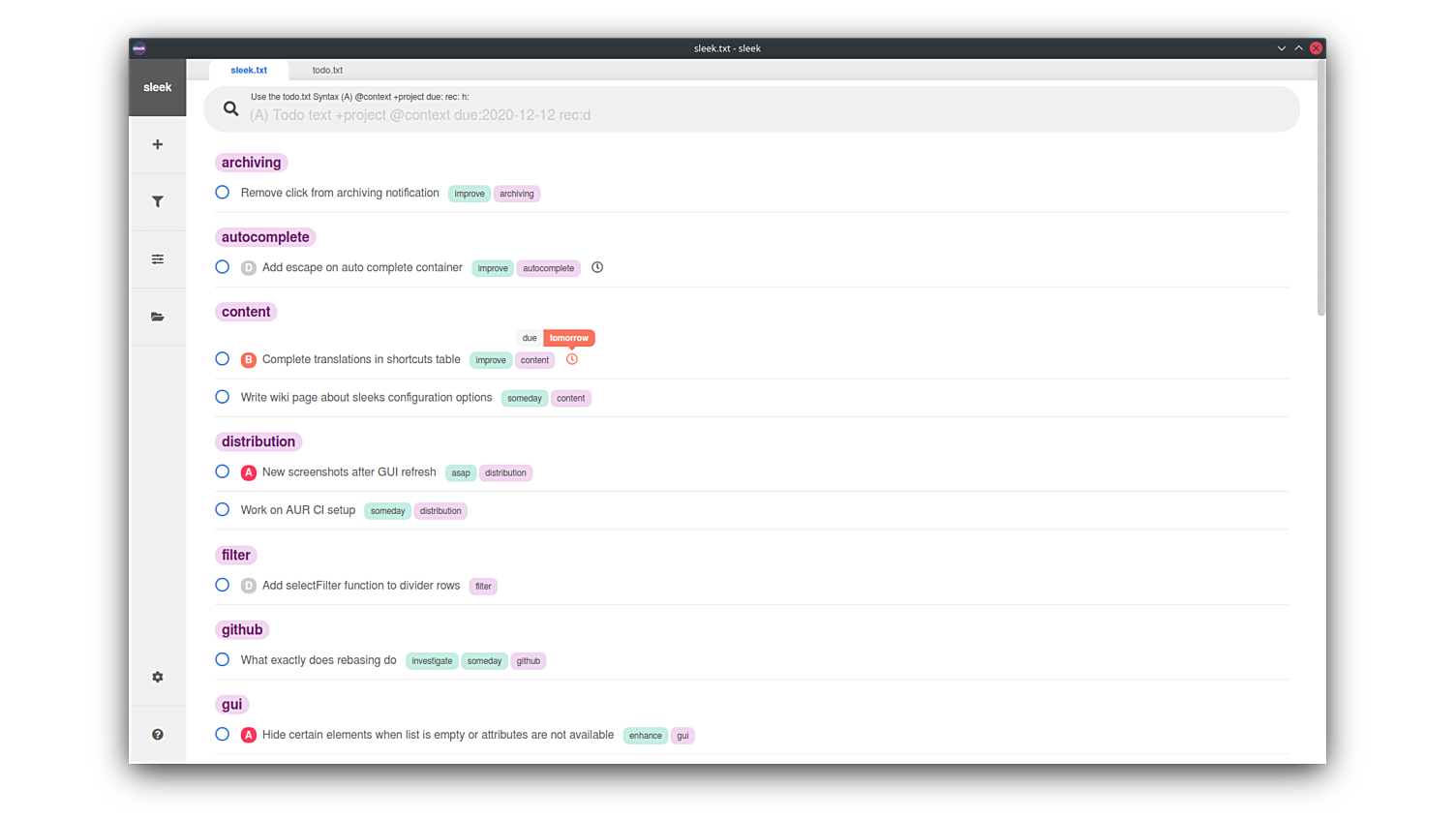Click the sleek app icon in title bar
Image resolution: width=1456 pixels, height=819 pixels.
coord(139,48)
